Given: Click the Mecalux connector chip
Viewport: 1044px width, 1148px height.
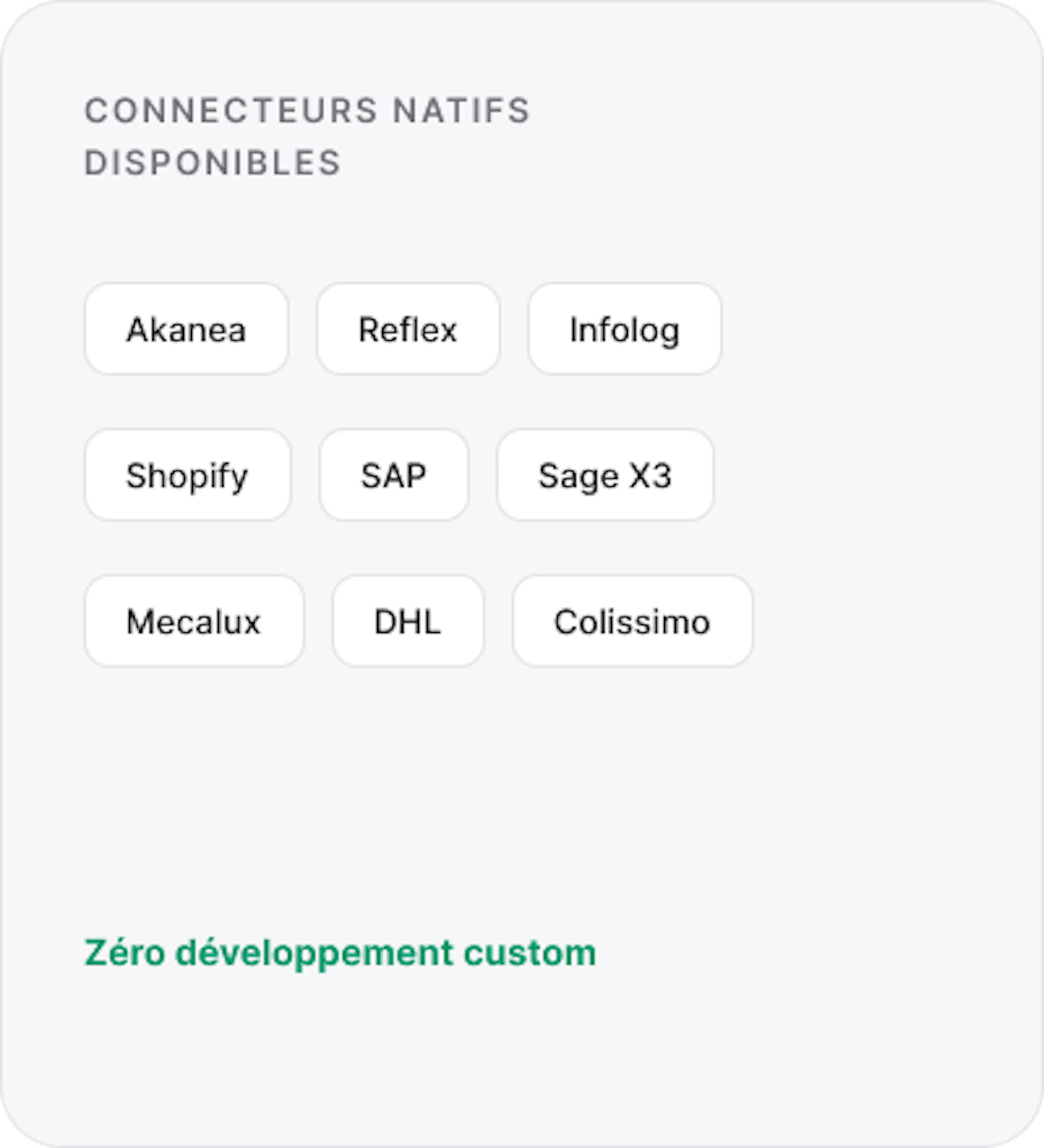Looking at the screenshot, I should pos(194,621).
